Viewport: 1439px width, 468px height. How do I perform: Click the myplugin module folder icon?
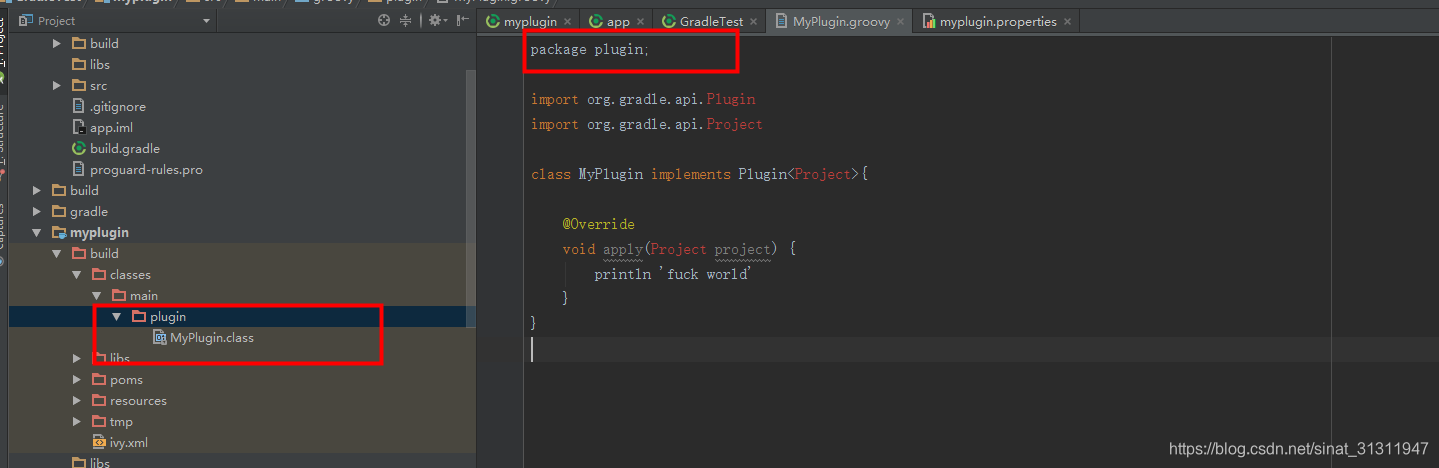[x=60, y=232]
